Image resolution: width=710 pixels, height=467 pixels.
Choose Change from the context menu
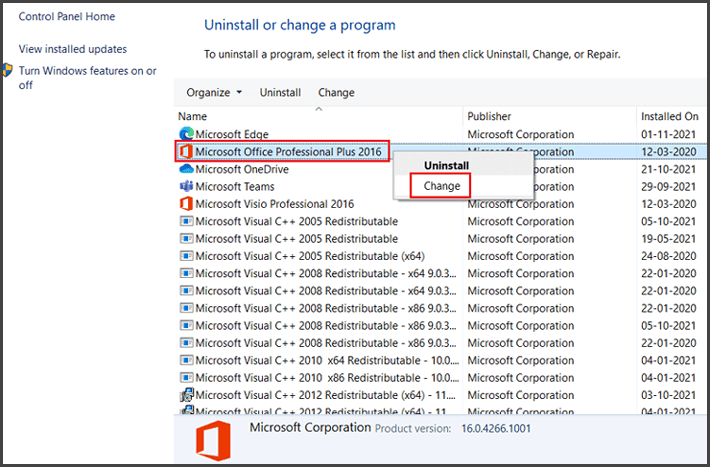441,186
